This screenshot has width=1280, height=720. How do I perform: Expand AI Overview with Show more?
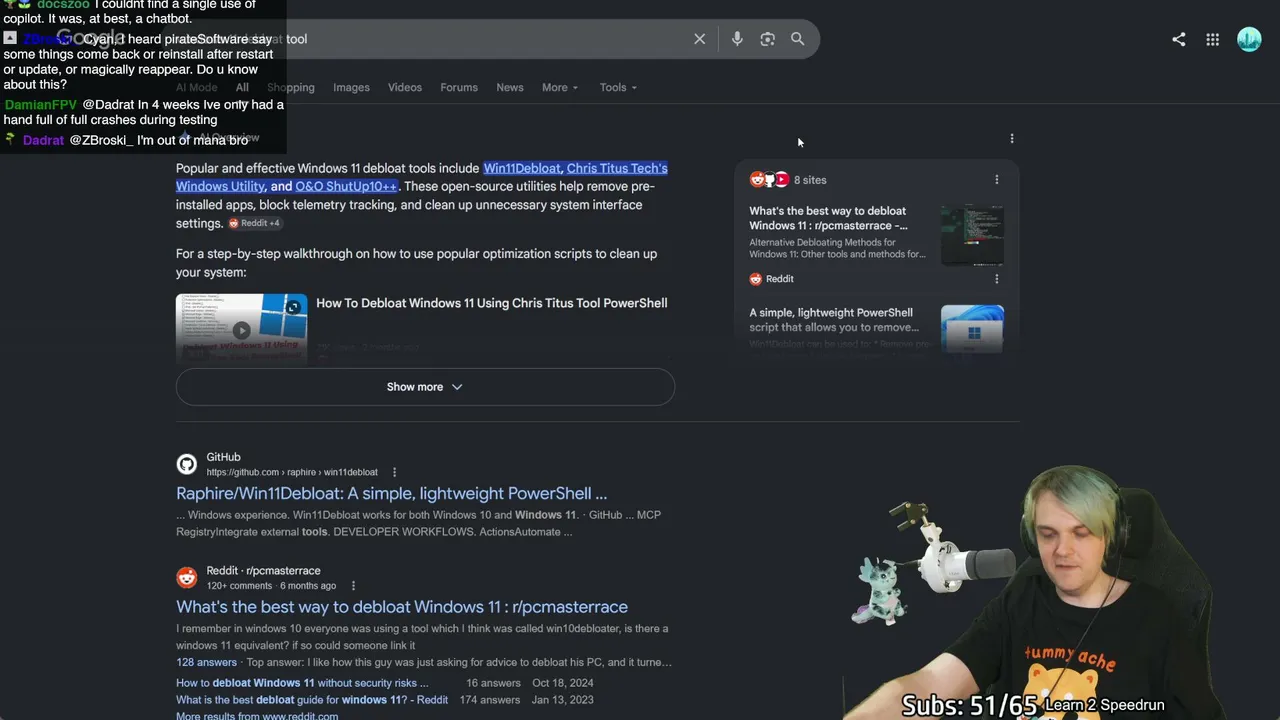pyautogui.click(x=425, y=387)
